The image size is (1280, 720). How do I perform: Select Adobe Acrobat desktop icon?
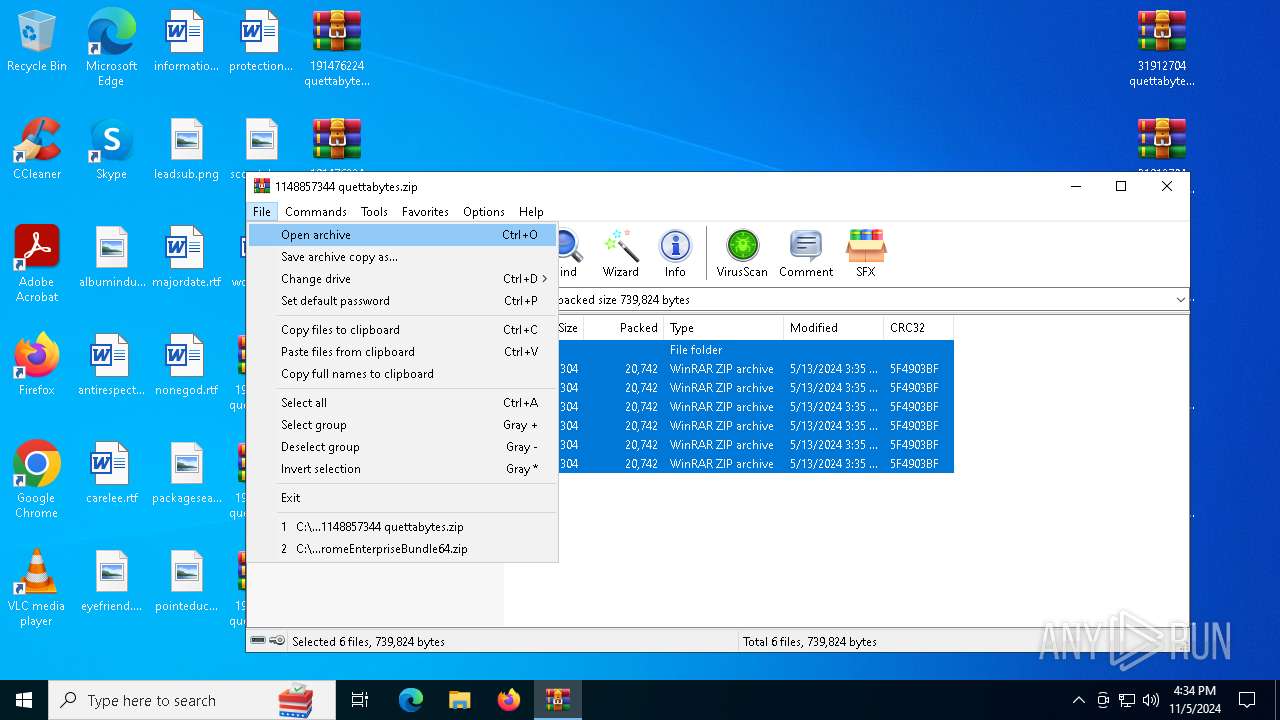pos(37,264)
